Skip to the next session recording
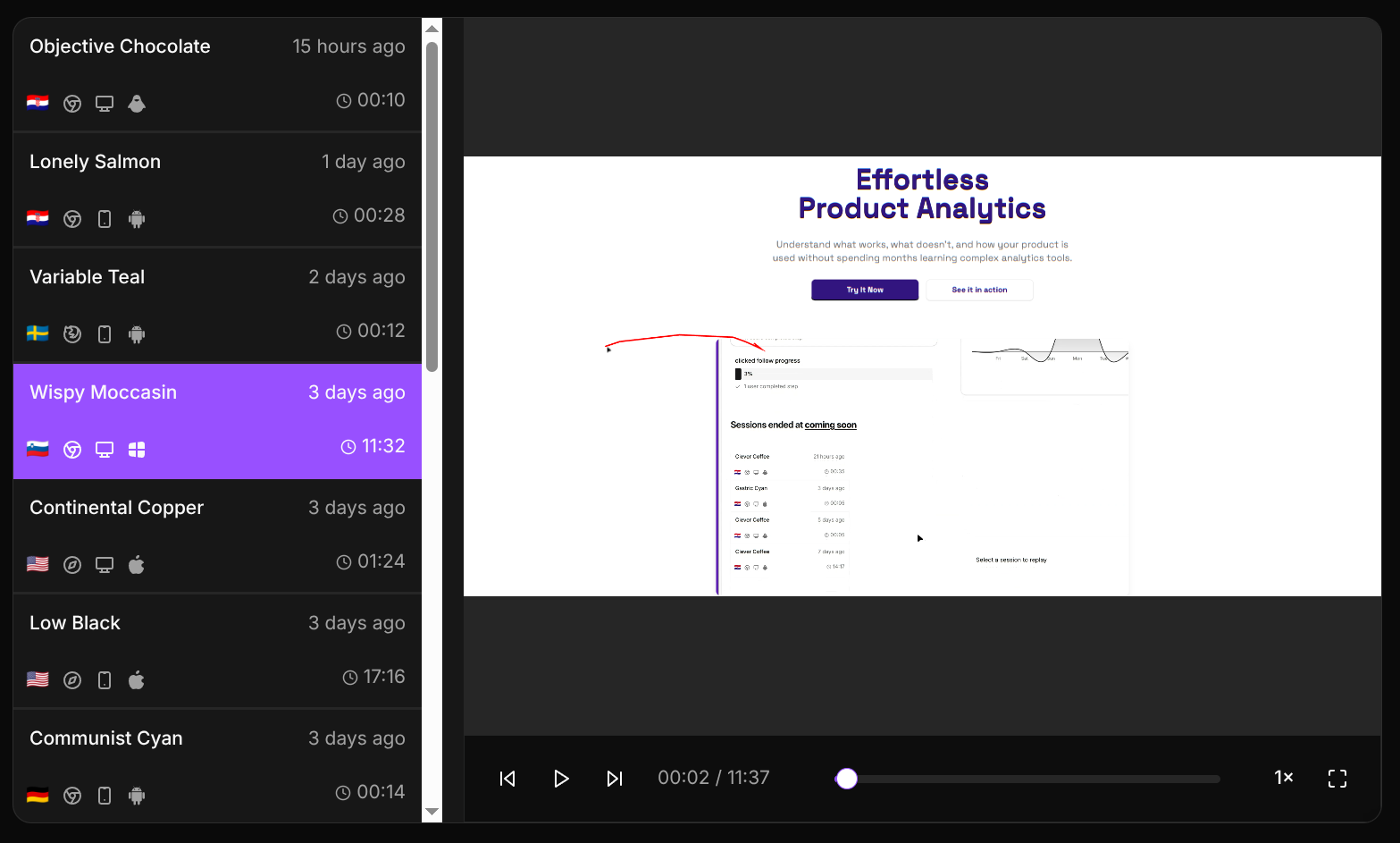Image resolution: width=1400 pixels, height=843 pixels. click(x=615, y=778)
